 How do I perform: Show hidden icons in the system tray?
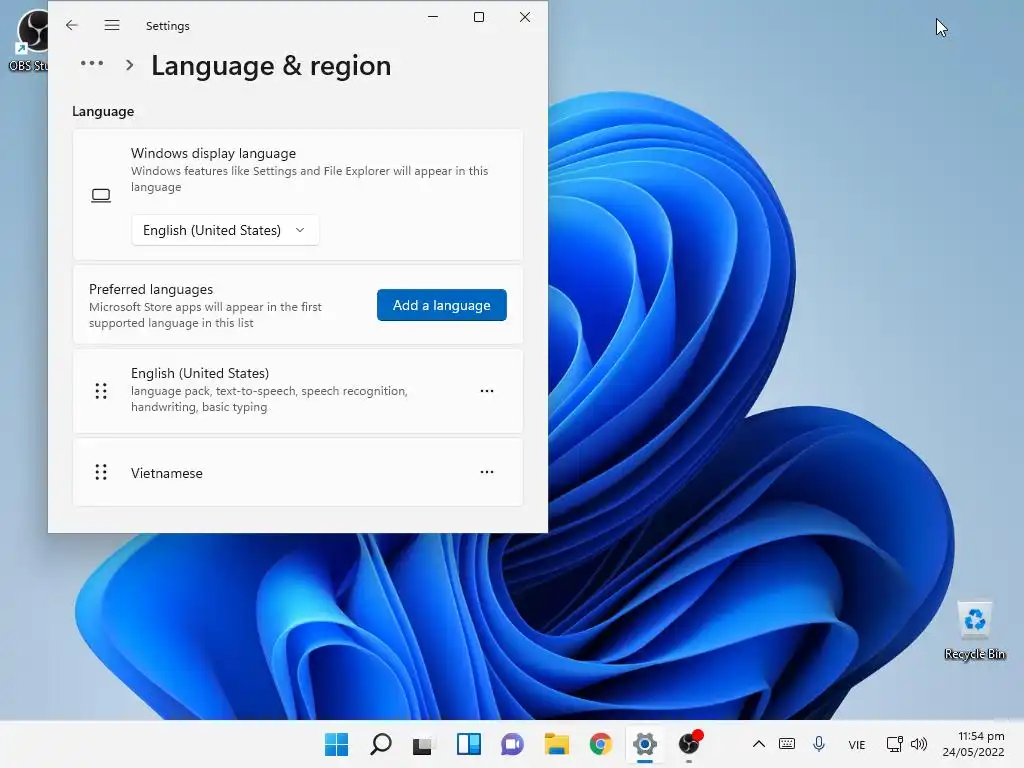[759, 744]
